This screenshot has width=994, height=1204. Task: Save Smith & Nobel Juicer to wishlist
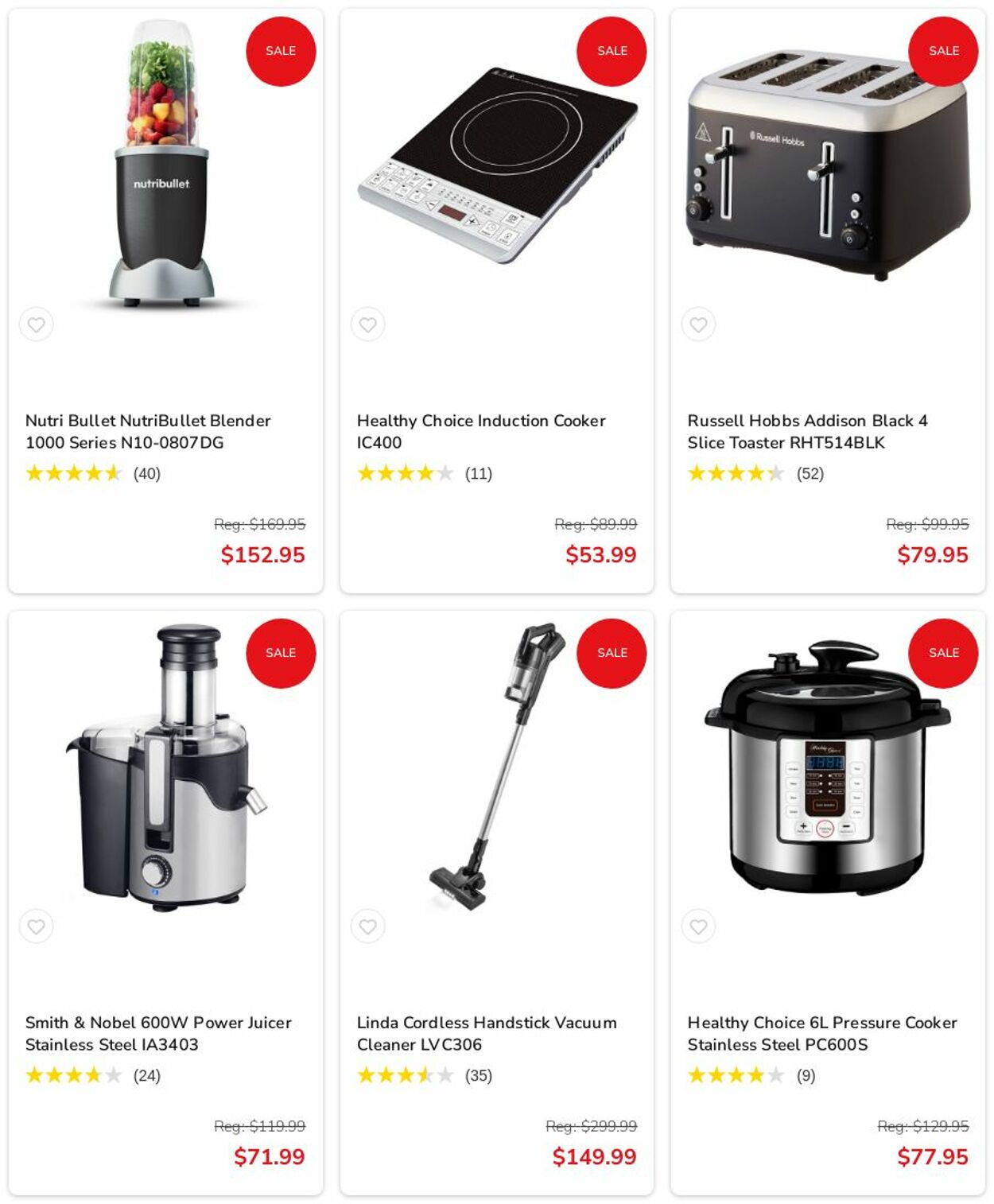coord(37,926)
